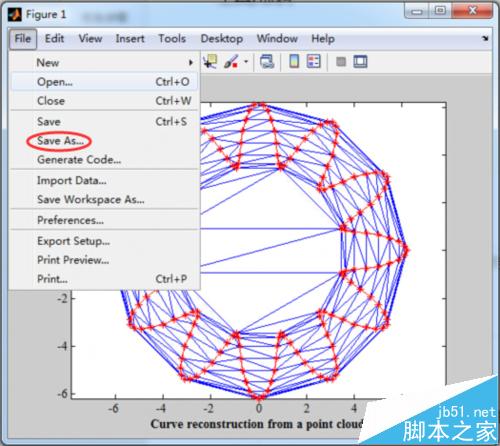Click x-axis tick label -6
The width and height of the screenshot is (500, 446).
tap(113, 408)
